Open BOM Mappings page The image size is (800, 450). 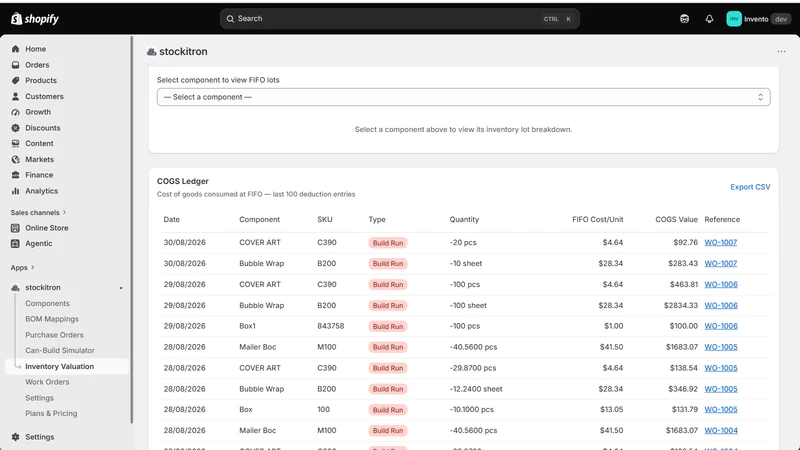click(52, 319)
